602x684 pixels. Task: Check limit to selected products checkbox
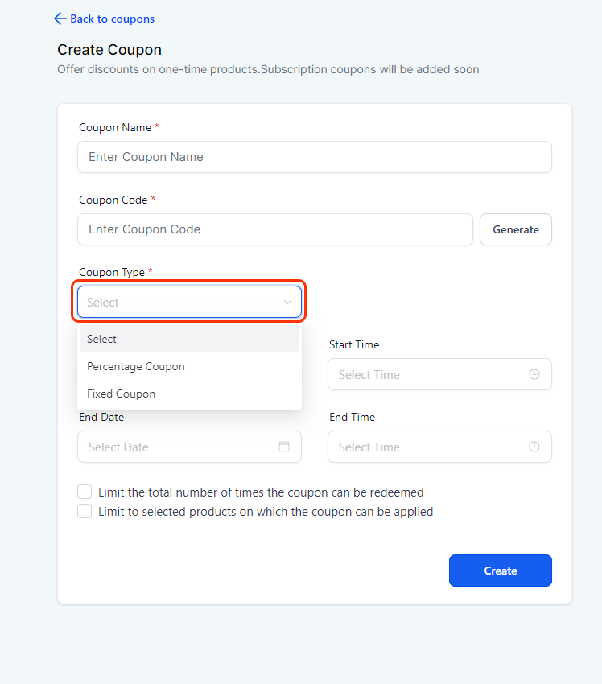coord(85,511)
